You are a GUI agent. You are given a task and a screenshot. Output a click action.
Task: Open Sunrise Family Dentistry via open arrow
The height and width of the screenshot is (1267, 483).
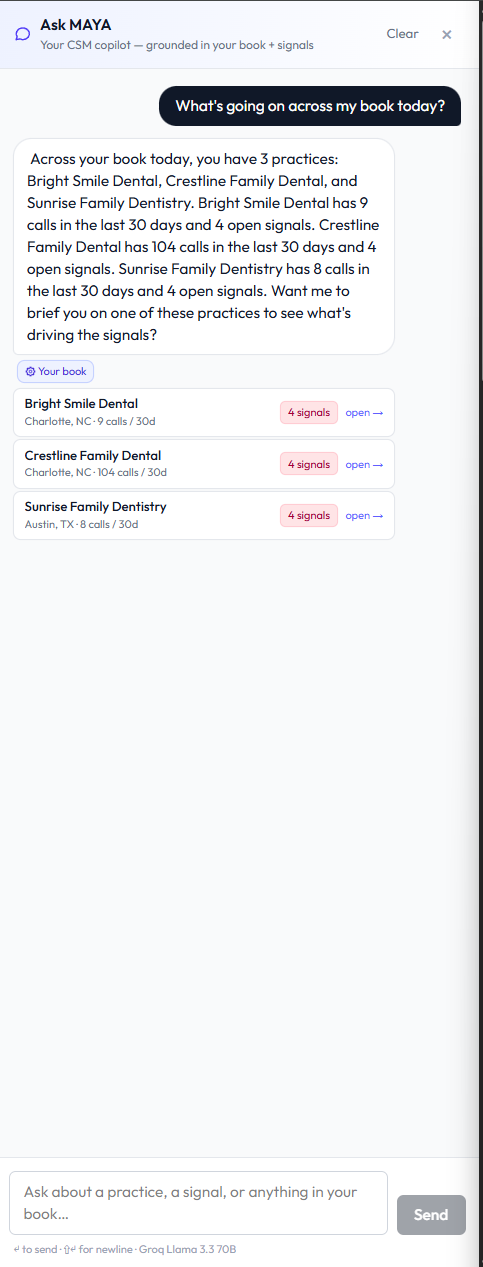click(364, 516)
